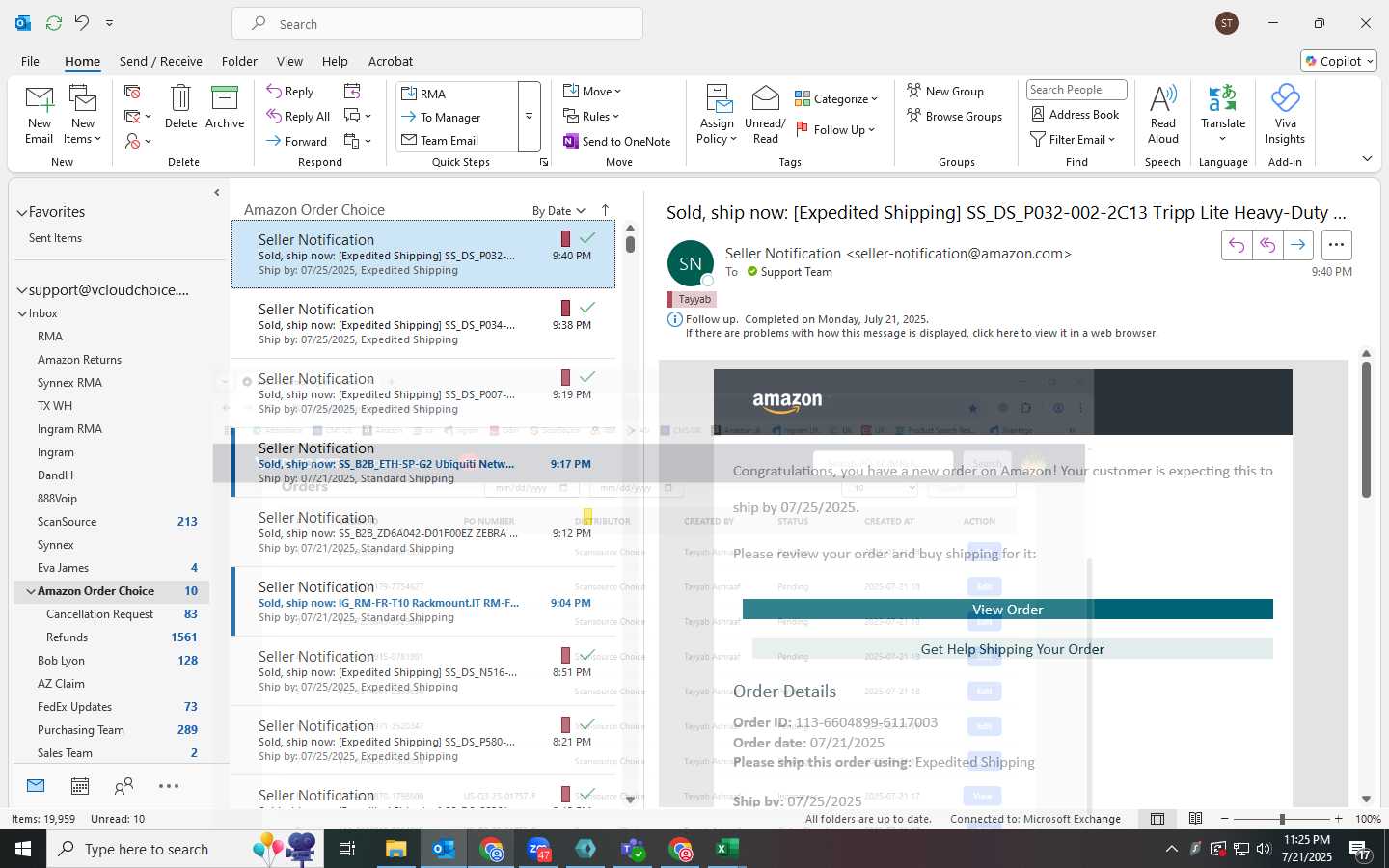Click Reply All in ribbon

click(299, 117)
